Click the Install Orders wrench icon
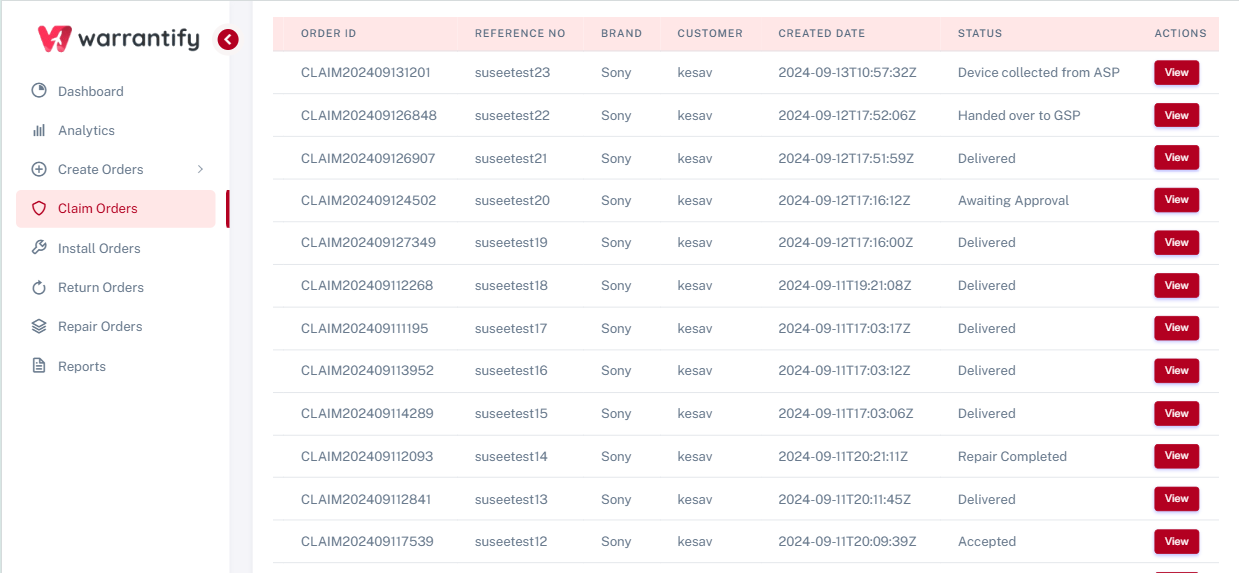Screen dimensions: 1239x573 point(39,248)
